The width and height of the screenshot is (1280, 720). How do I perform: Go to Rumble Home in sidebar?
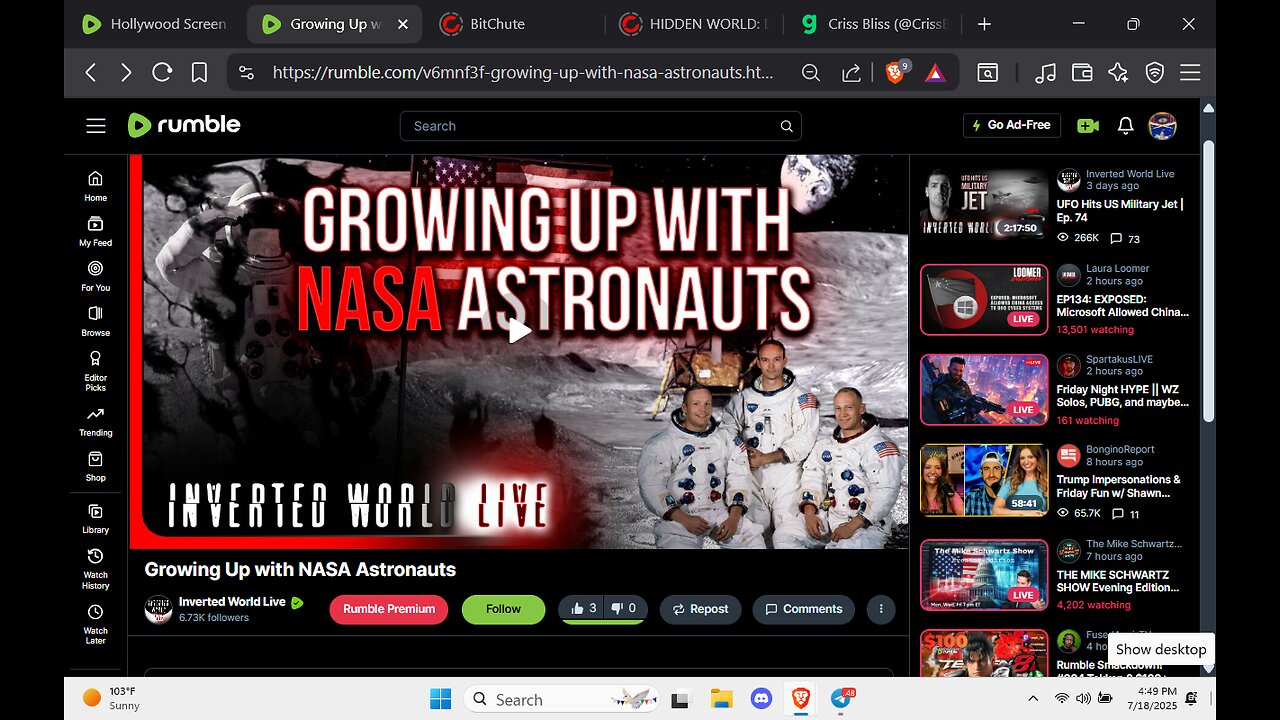coord(95,185)
